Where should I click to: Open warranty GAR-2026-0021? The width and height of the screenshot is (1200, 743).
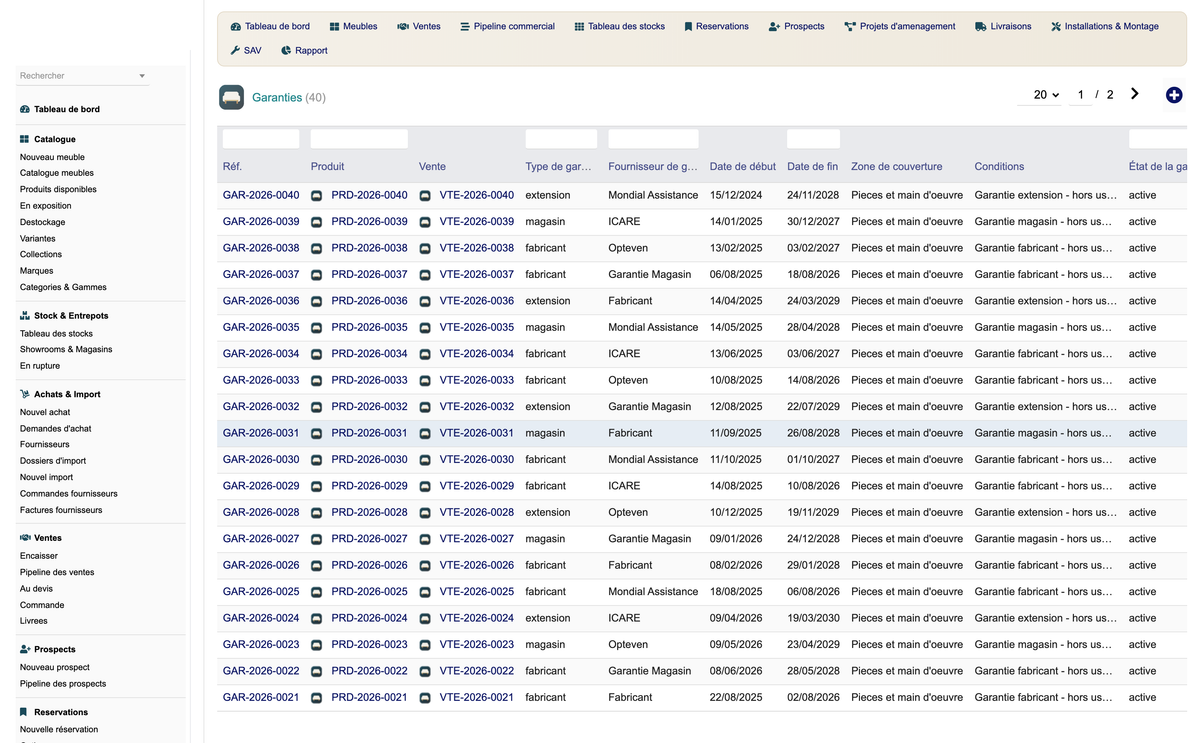click(261, 697)
